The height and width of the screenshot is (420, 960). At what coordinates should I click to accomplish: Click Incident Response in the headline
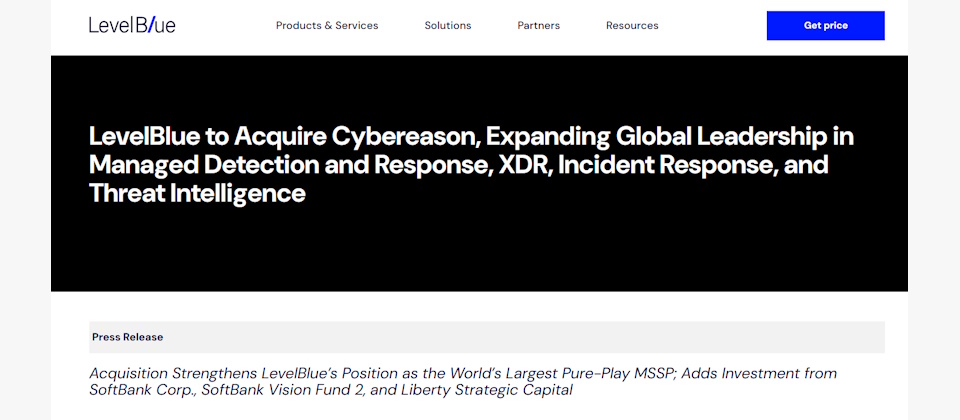coord(663,165)
